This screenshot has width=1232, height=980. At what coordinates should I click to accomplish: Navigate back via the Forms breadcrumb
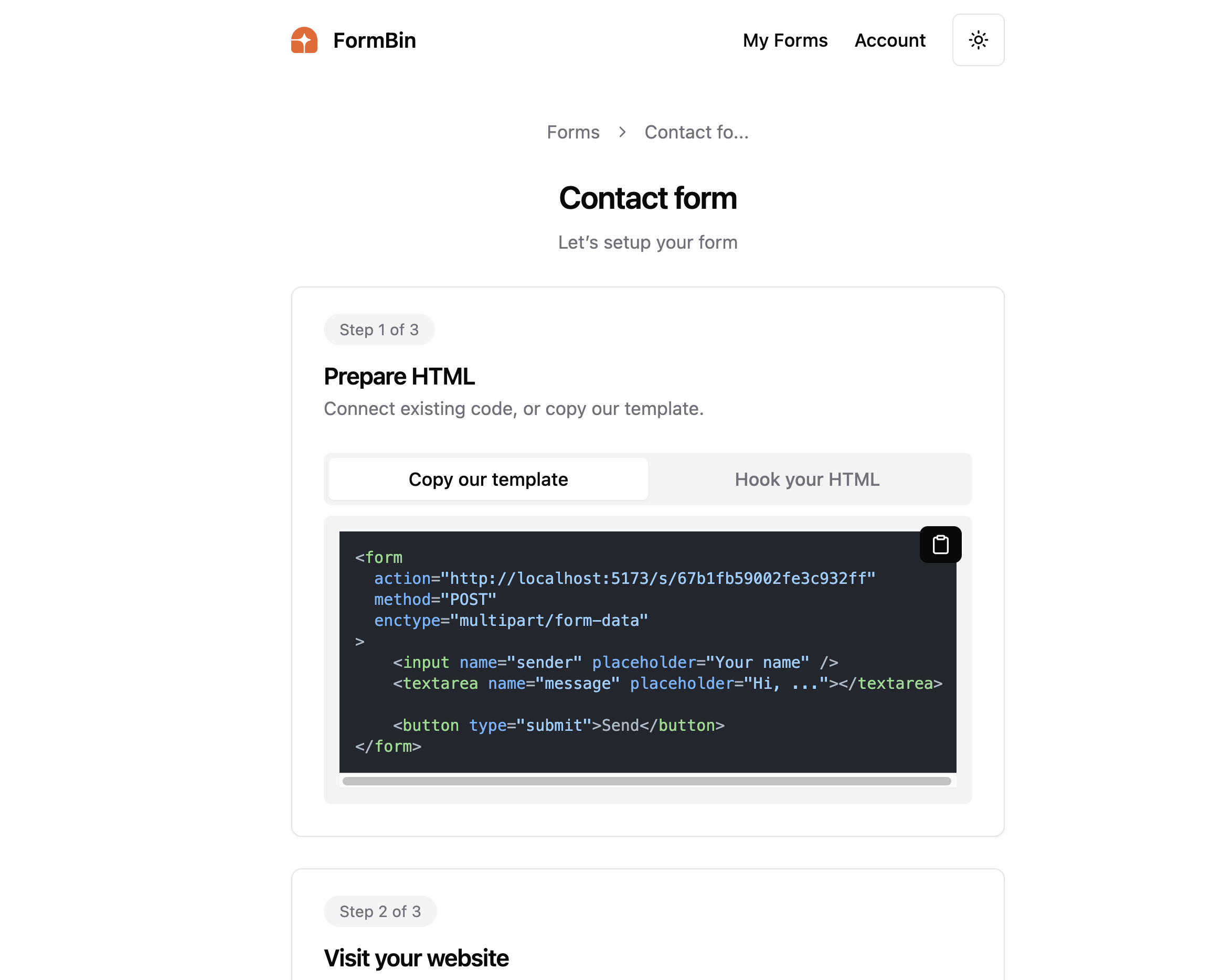pos(573,132)
